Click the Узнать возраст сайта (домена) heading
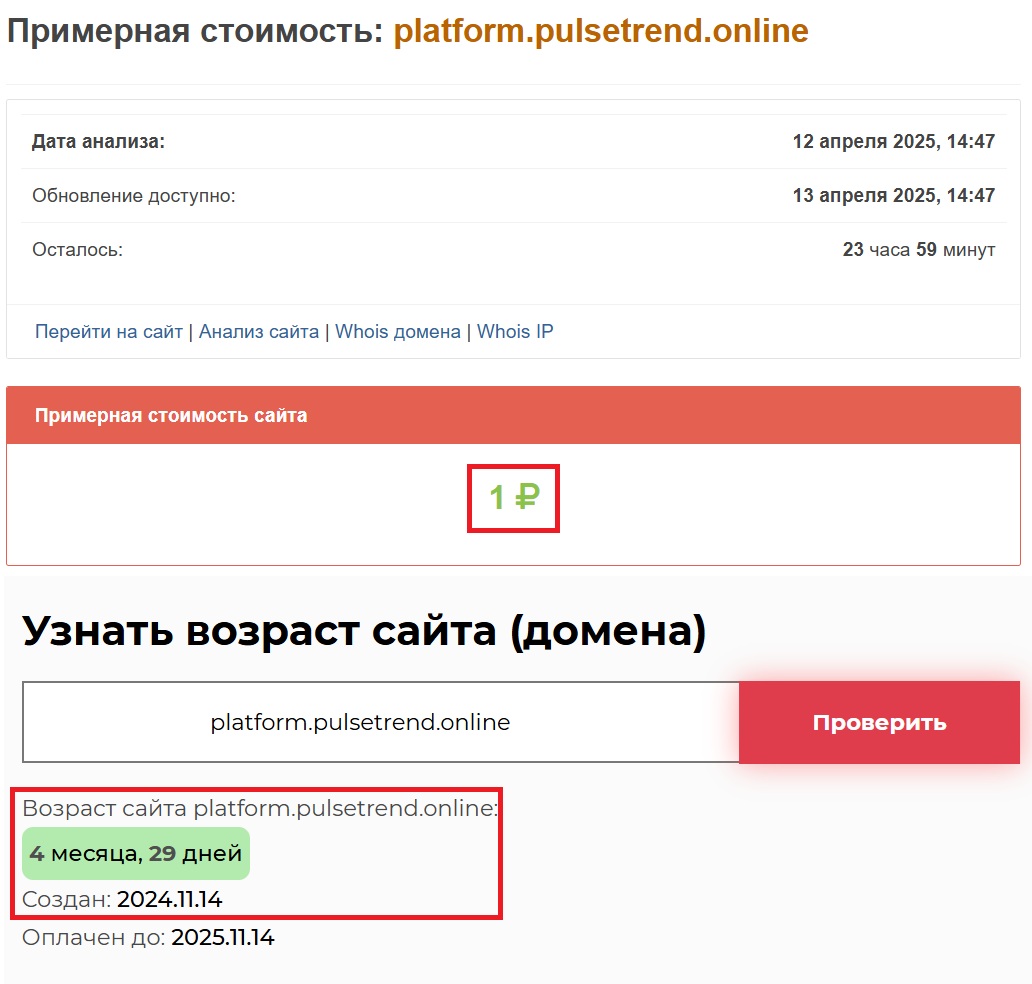Viewport: 1032px width, 984px height. coord(364,631)
